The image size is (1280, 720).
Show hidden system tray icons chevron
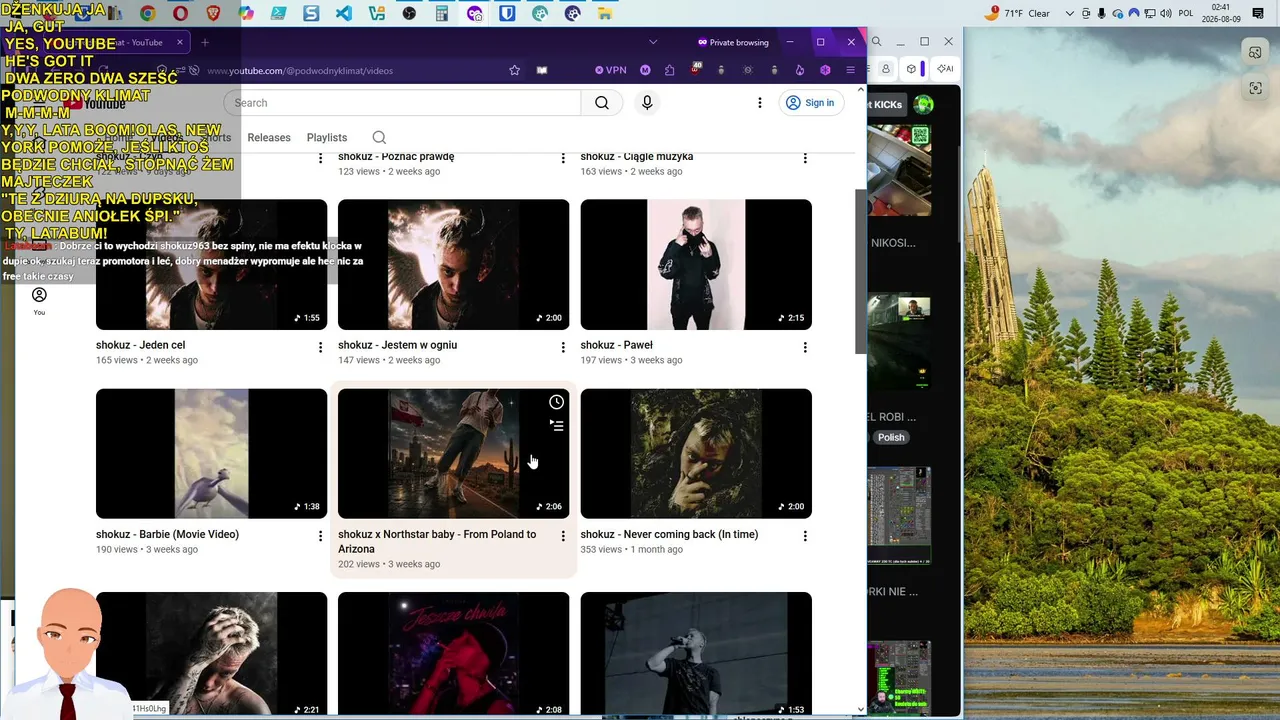tap(1070, 13)
